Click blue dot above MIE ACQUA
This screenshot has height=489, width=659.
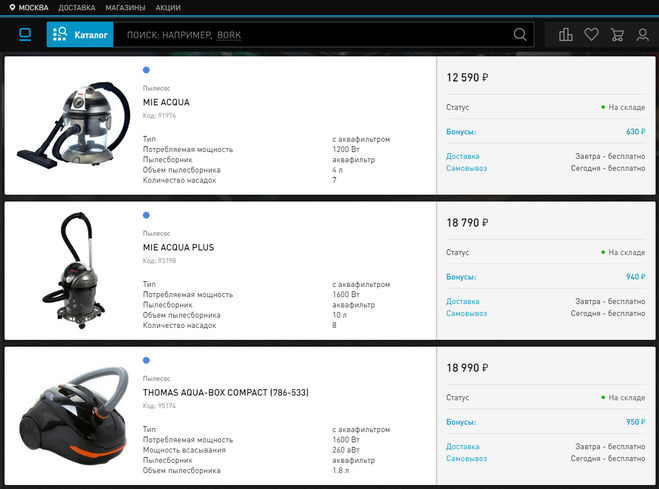coord(146,70)
